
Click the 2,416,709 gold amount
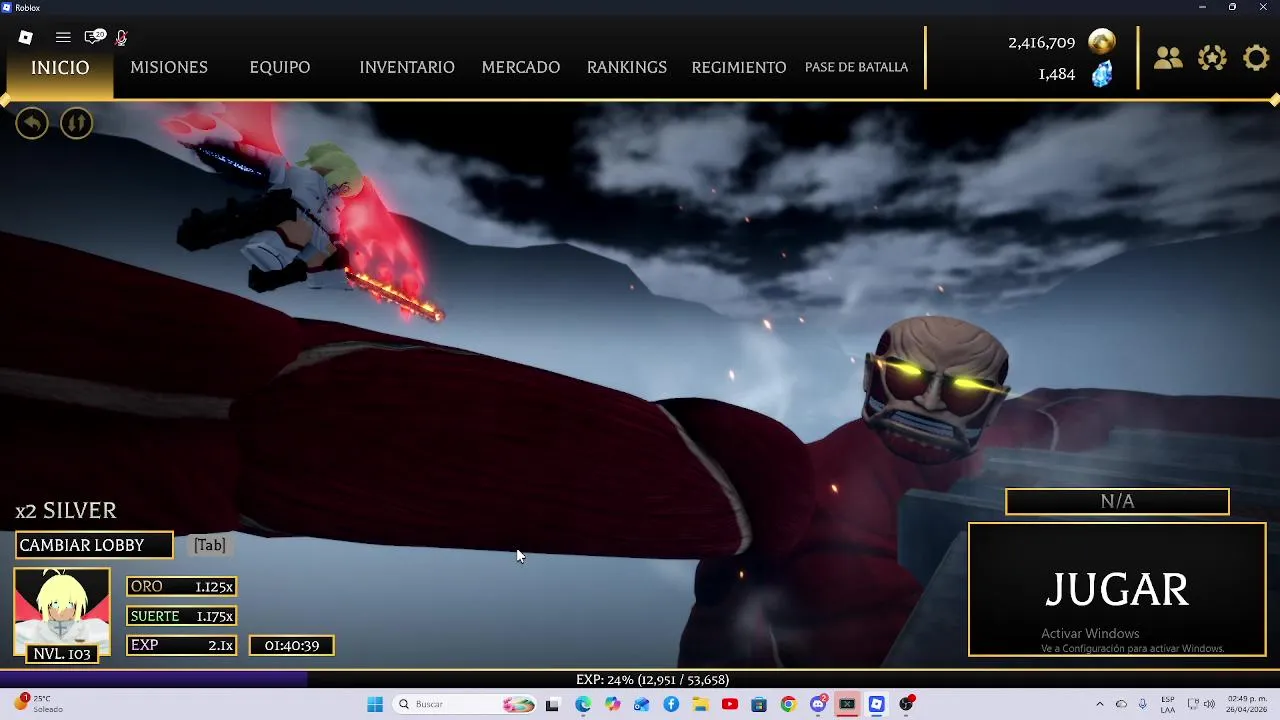(1041, 43)
